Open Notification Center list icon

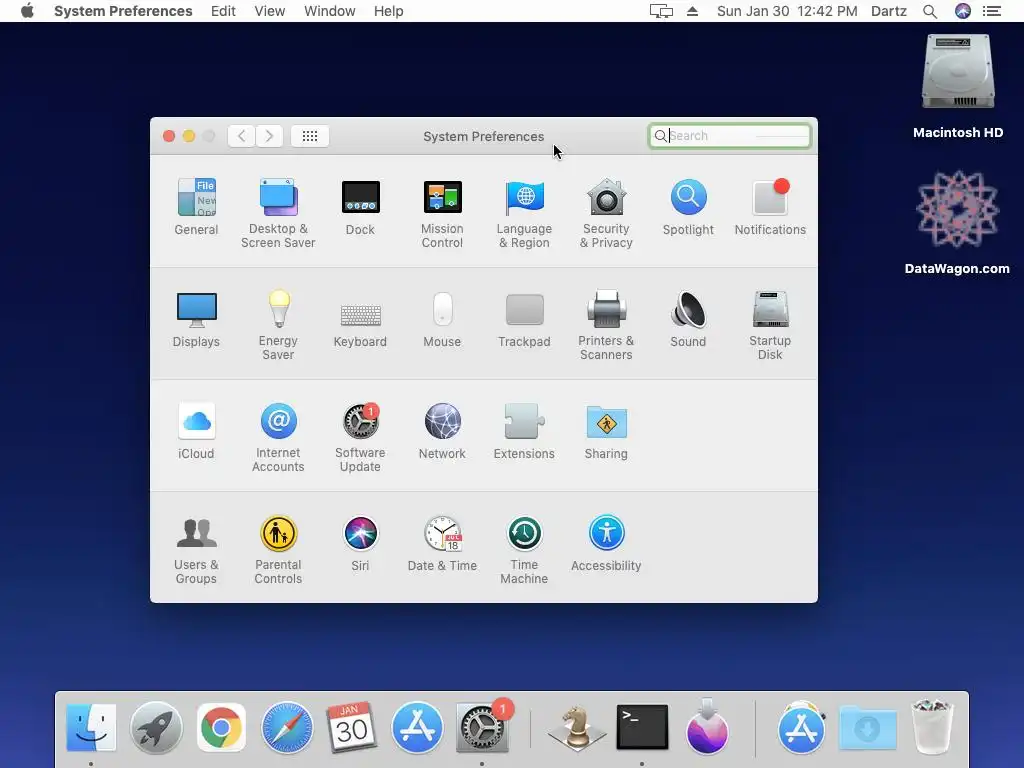coord(992,11)
